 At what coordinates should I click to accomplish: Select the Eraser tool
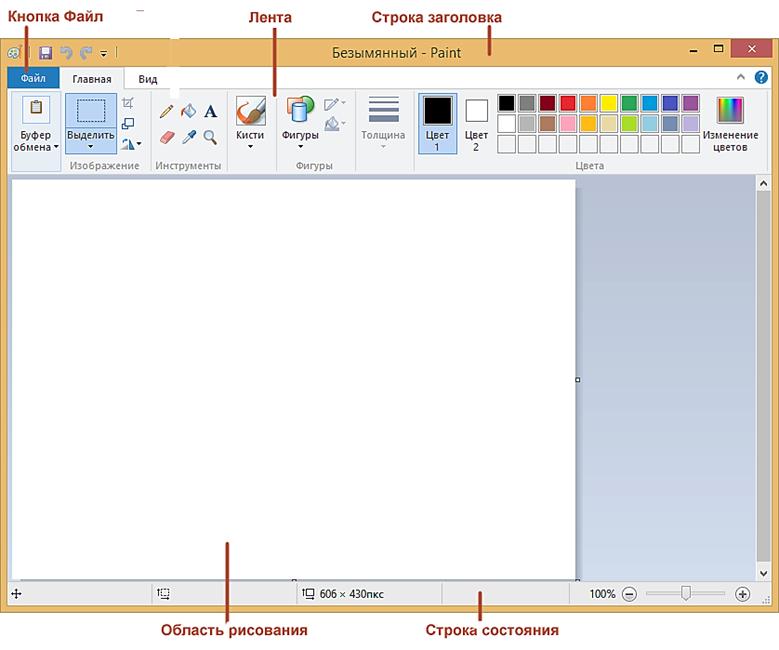(167, 137)
